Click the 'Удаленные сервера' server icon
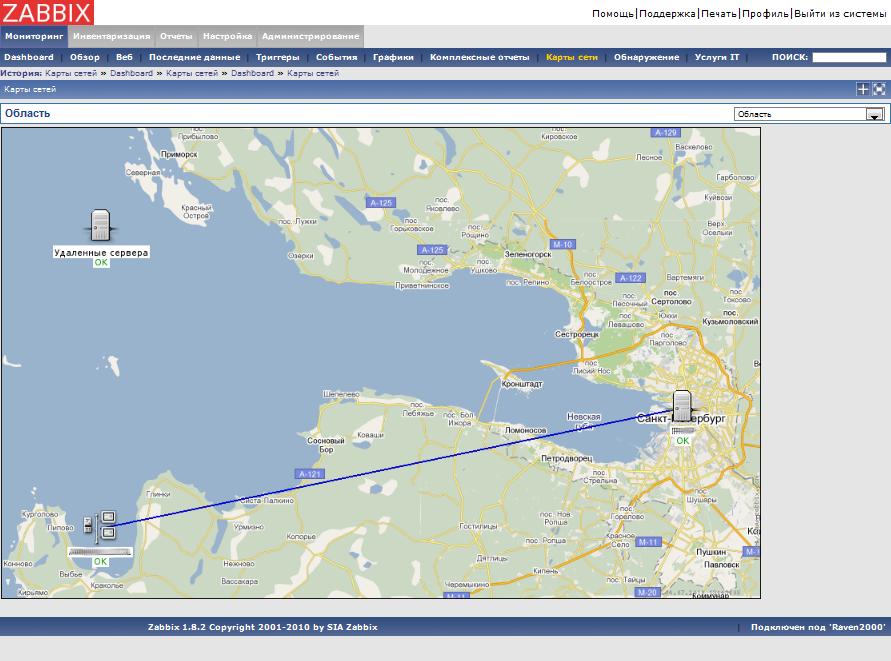The height and width of the screenshot is (661, 891). (99, 225)
